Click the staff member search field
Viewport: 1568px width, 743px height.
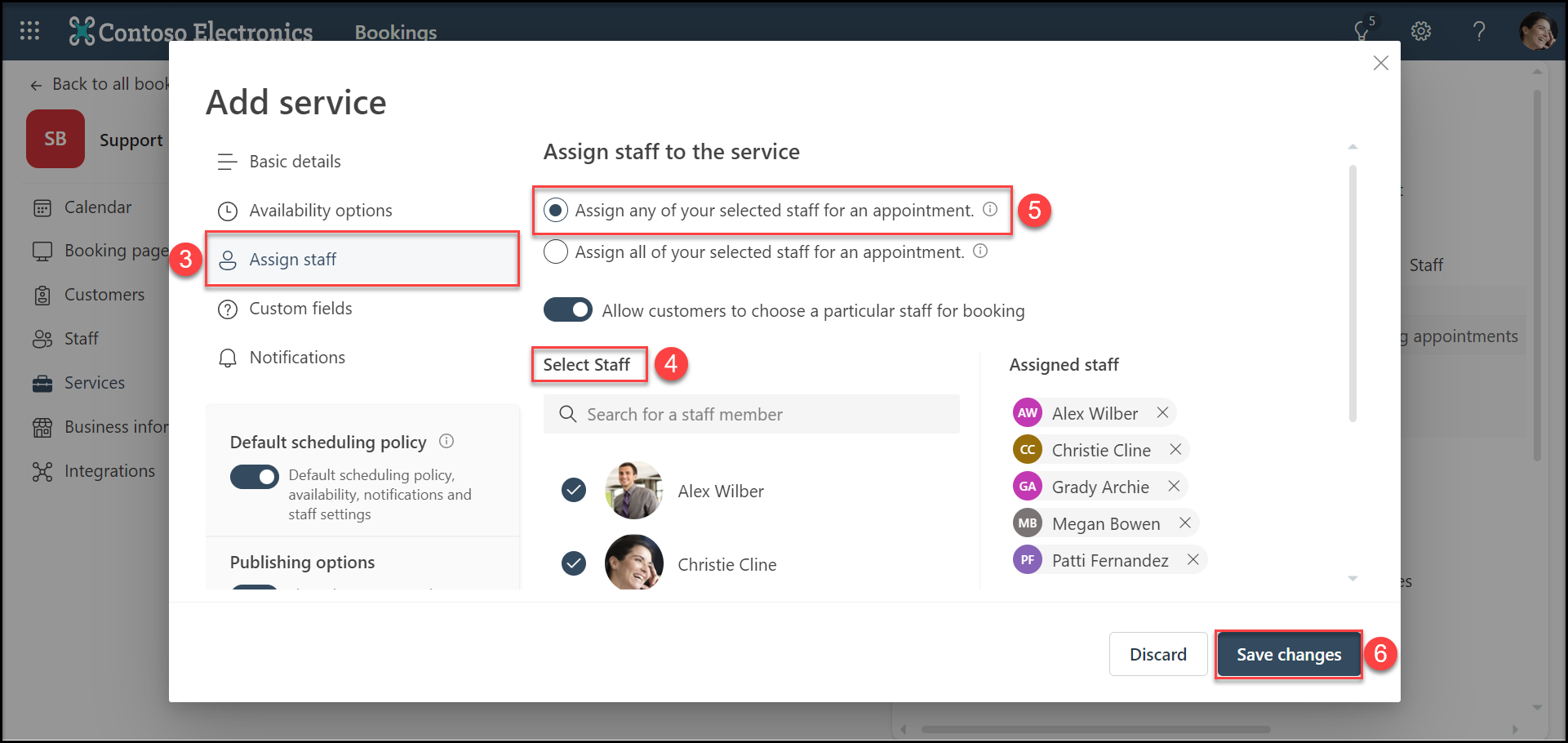pos(751,415)
